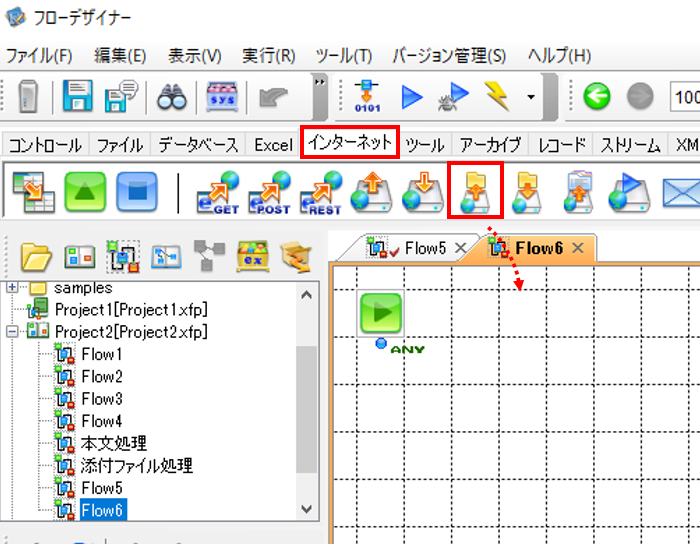Start debug run with bug icon

coord(453,97)
